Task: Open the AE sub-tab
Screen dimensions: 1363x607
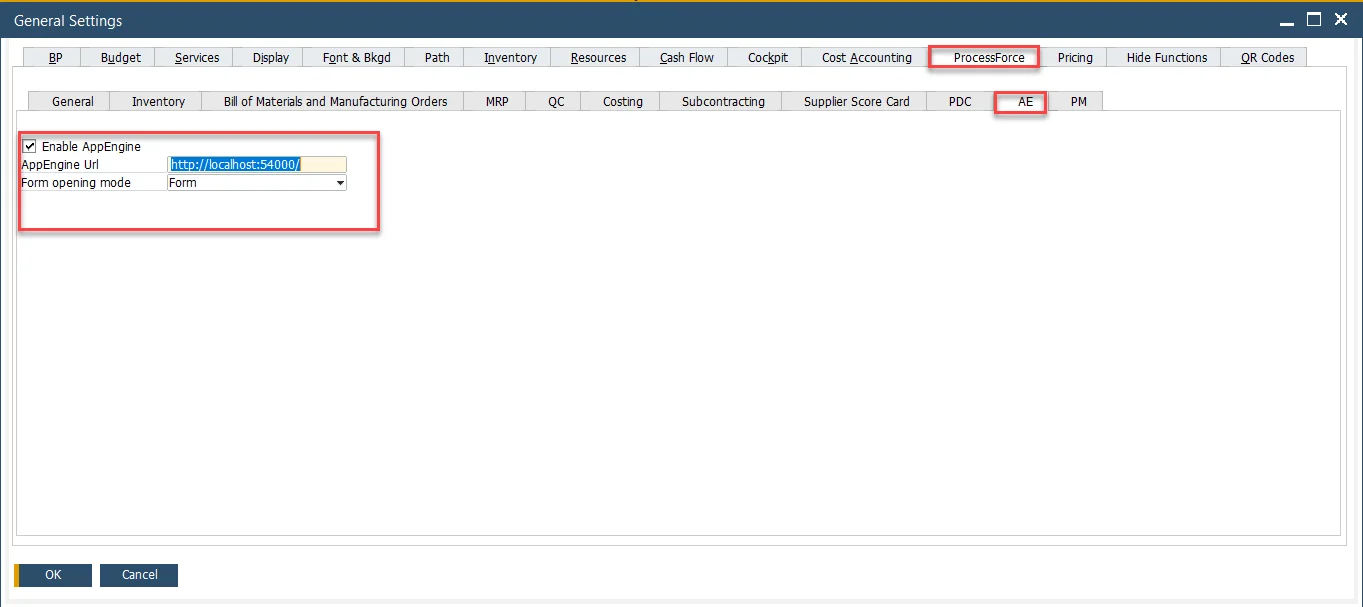Action: tap(1025, 101)
